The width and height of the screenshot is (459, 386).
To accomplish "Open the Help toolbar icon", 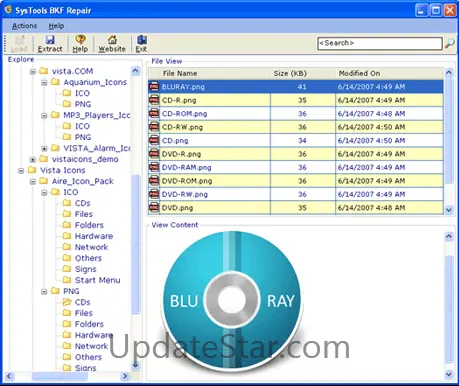I will 80,44.
